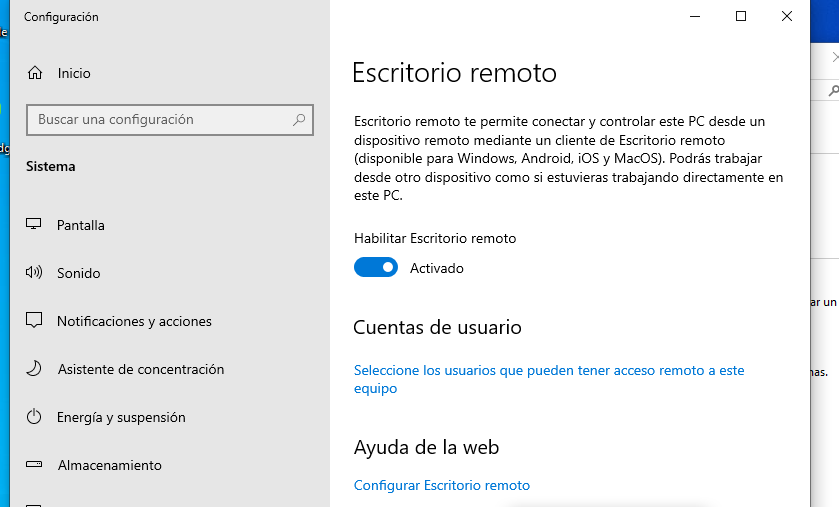The image size is (839, 507).
Task: Select Energía y suspensión entry
Action: tap(170, 418)
